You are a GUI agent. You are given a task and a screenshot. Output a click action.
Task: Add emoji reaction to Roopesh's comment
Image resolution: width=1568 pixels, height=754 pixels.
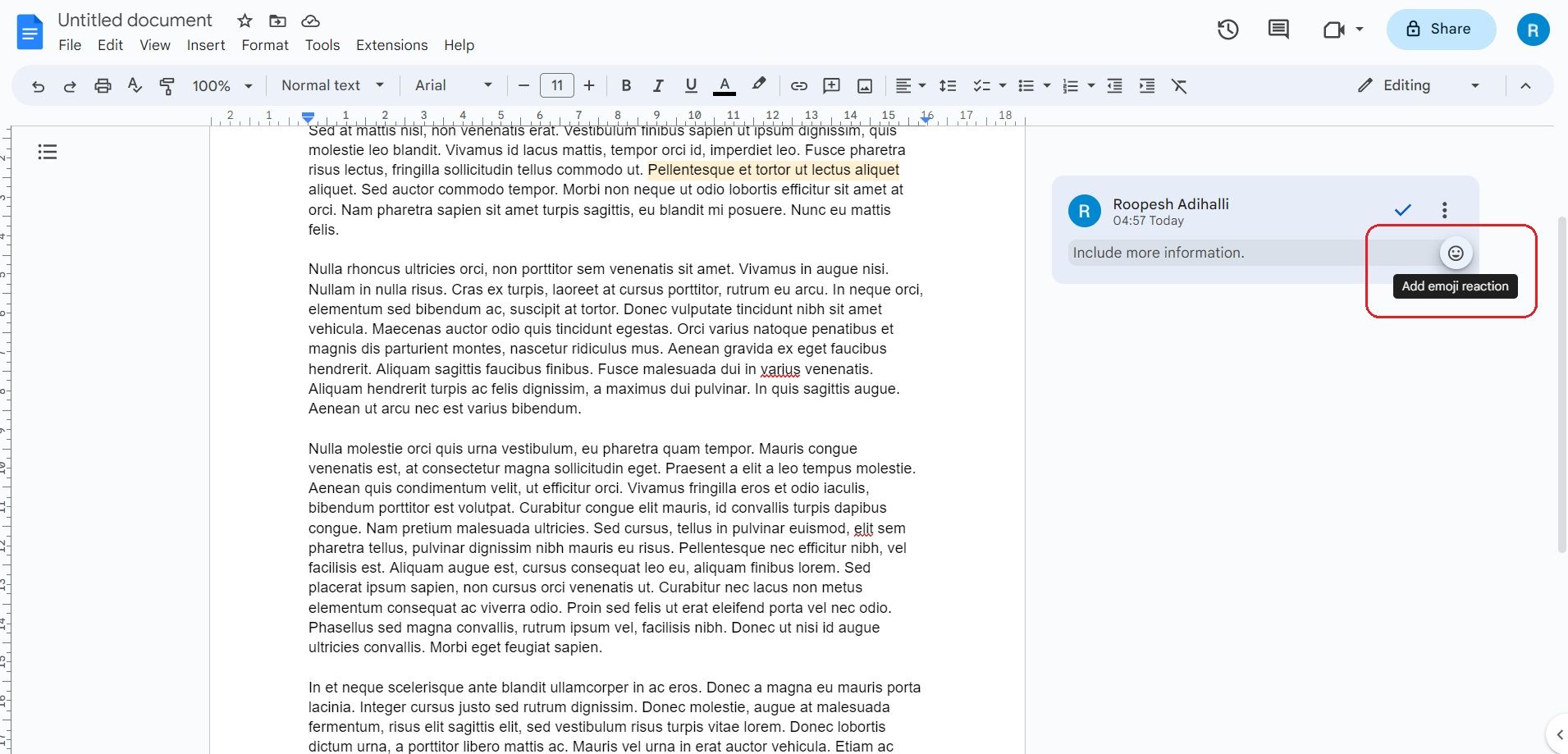click(1456, 253)
